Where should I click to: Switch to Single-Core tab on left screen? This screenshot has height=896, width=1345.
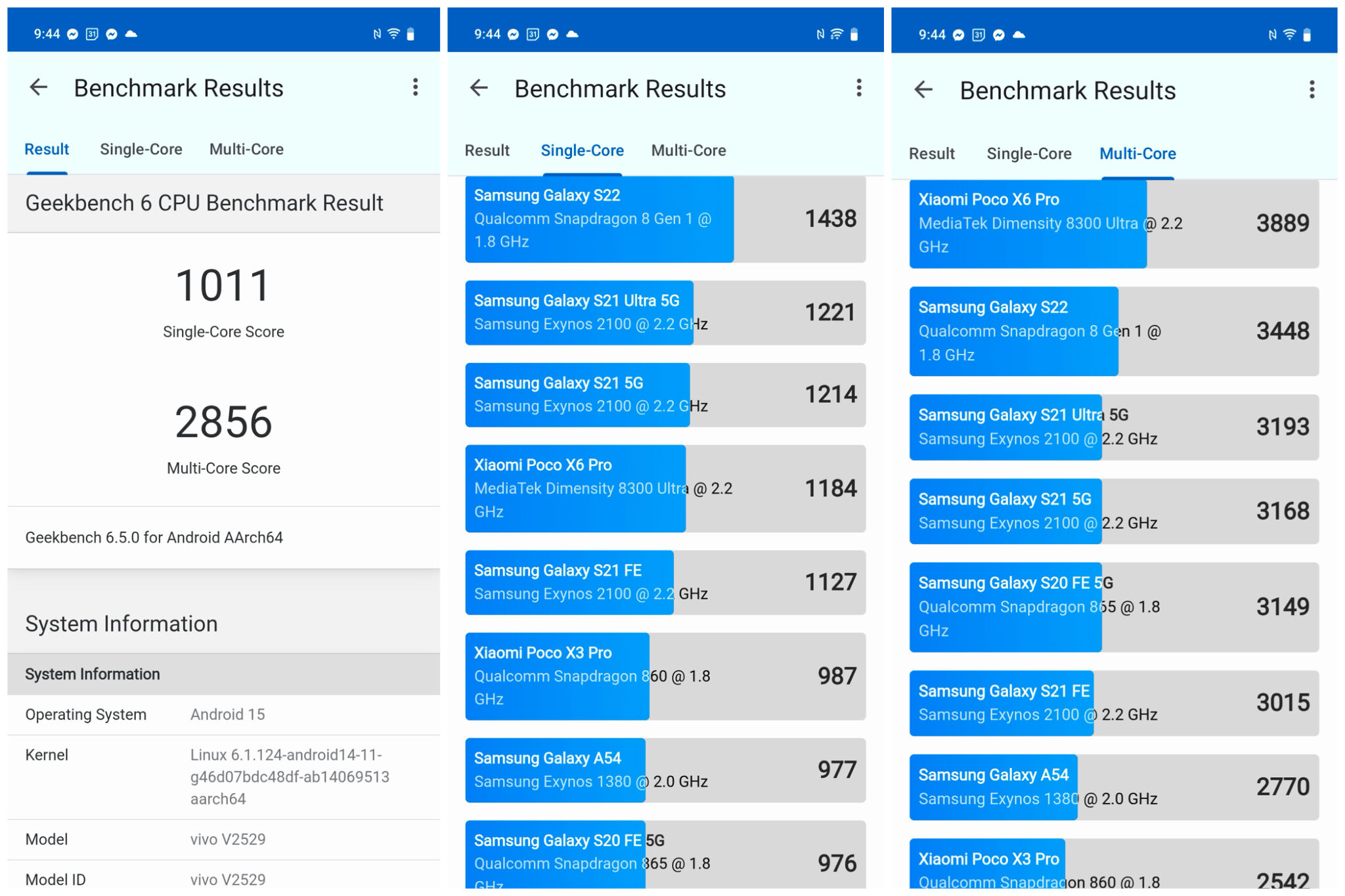[141, 149]
